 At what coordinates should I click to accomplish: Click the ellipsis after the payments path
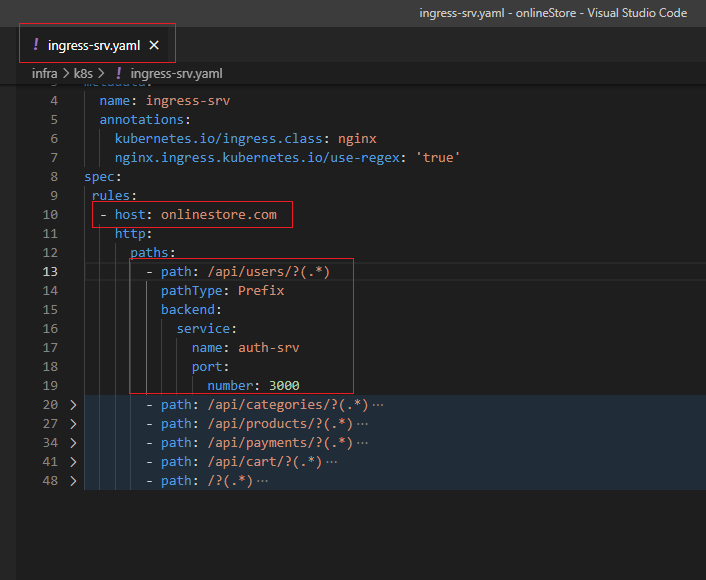click(x=362, y=443)
